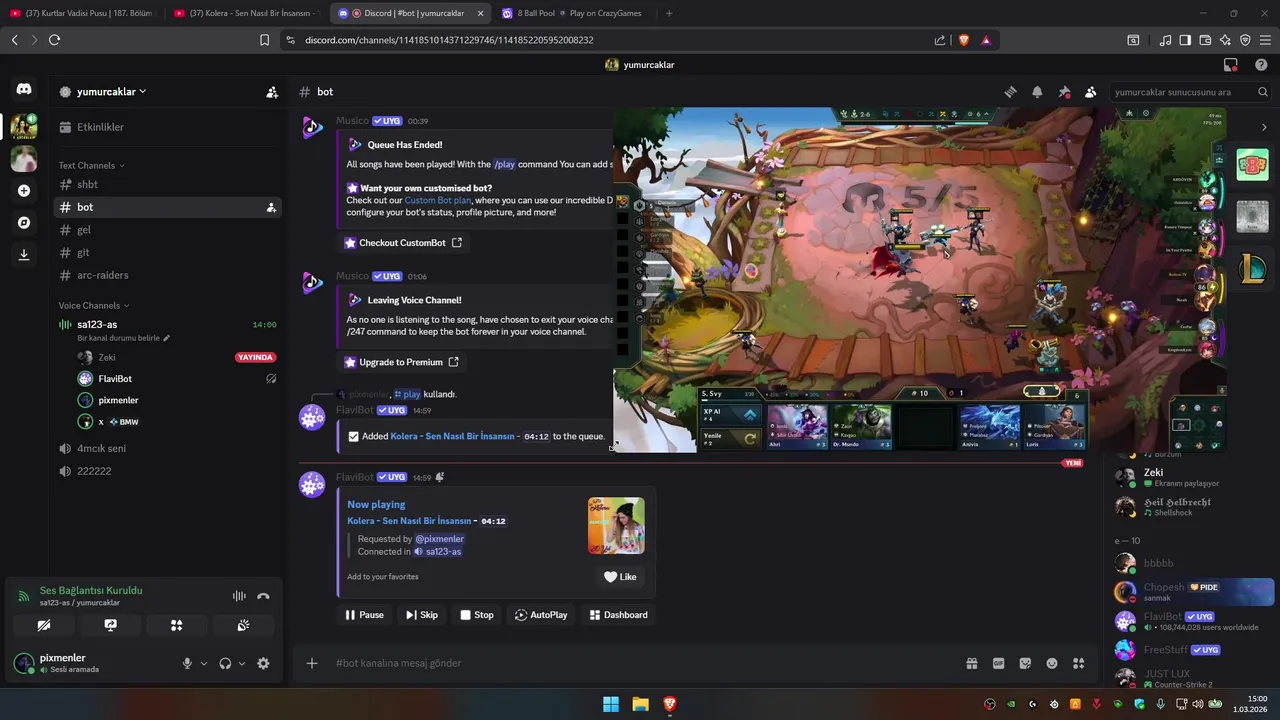Open Etkinlikler events entry
Screen dimensions: 1280x720
coord(167,127)
